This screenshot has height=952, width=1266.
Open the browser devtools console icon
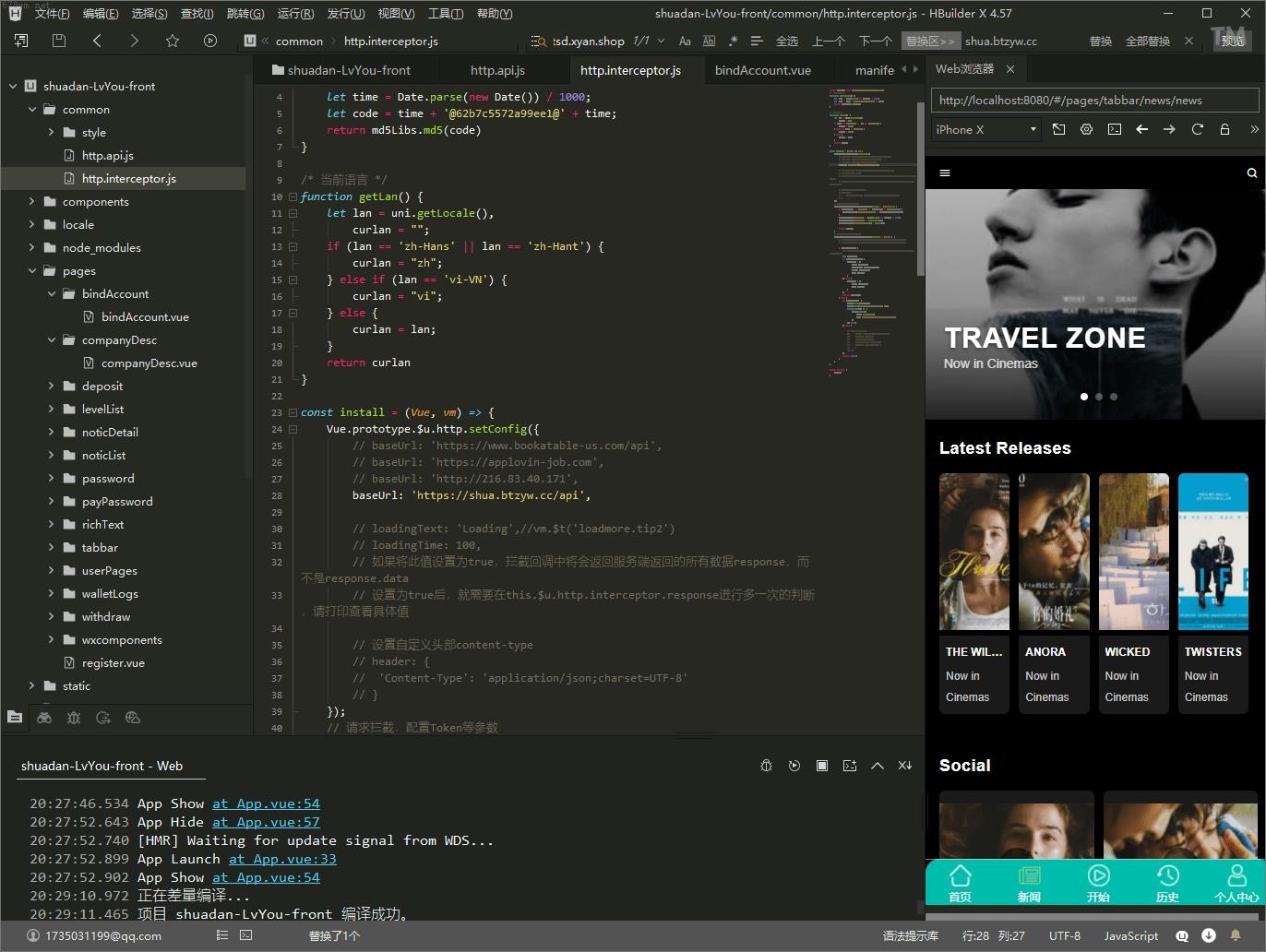pyautogui.click(x=1115, y=129)
